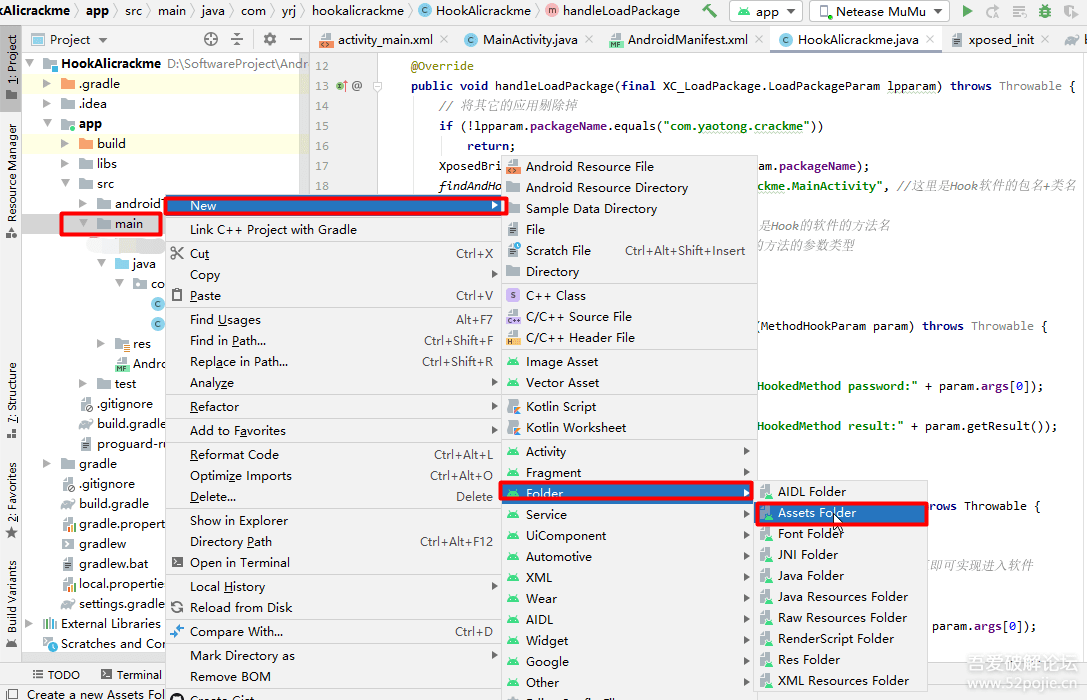Screen dimensions: 1087x700
Task: Open Netease MuMu device dropdown
Action: tap(880, 11)
